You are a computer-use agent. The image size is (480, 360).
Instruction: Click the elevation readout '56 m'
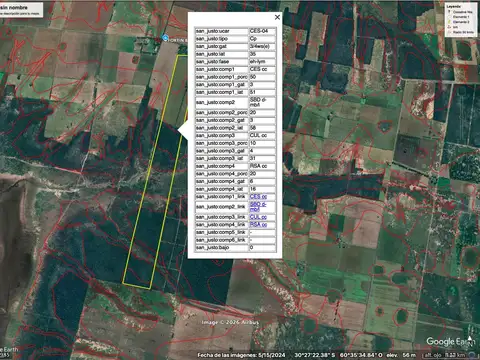click(x=409, y=355)
